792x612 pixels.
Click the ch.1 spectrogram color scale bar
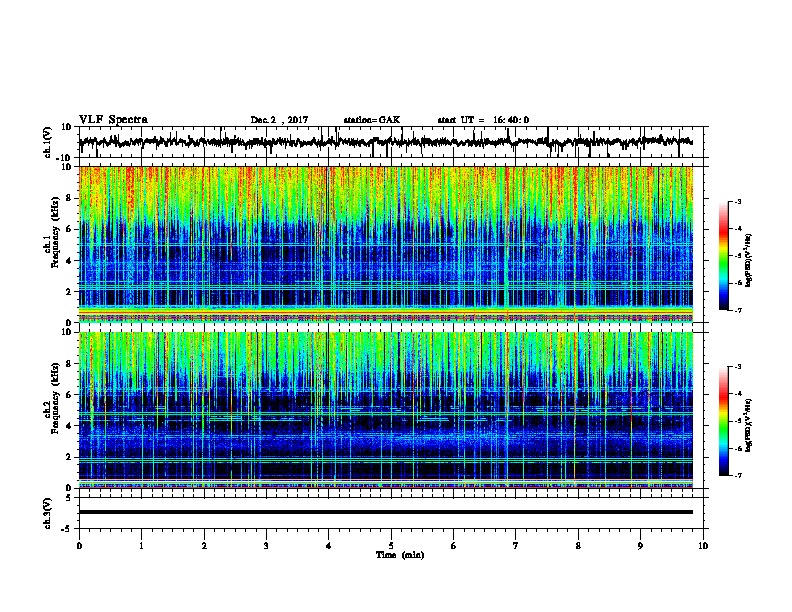pyautogui.click(x=723, y=256)
